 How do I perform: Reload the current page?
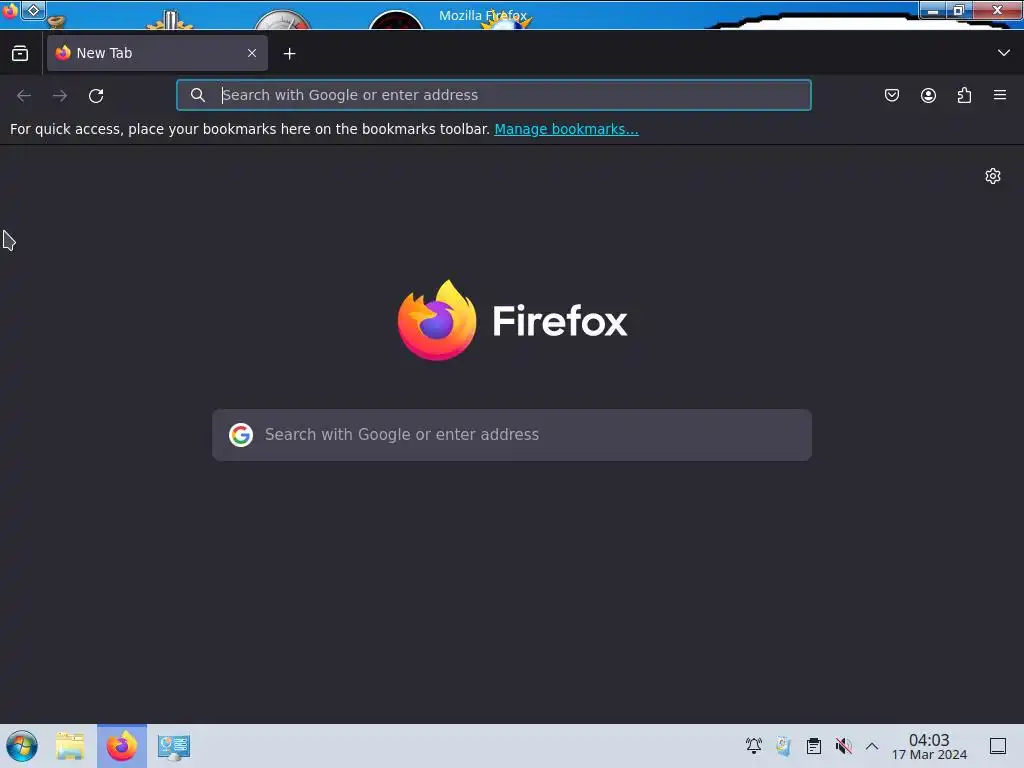96,95
